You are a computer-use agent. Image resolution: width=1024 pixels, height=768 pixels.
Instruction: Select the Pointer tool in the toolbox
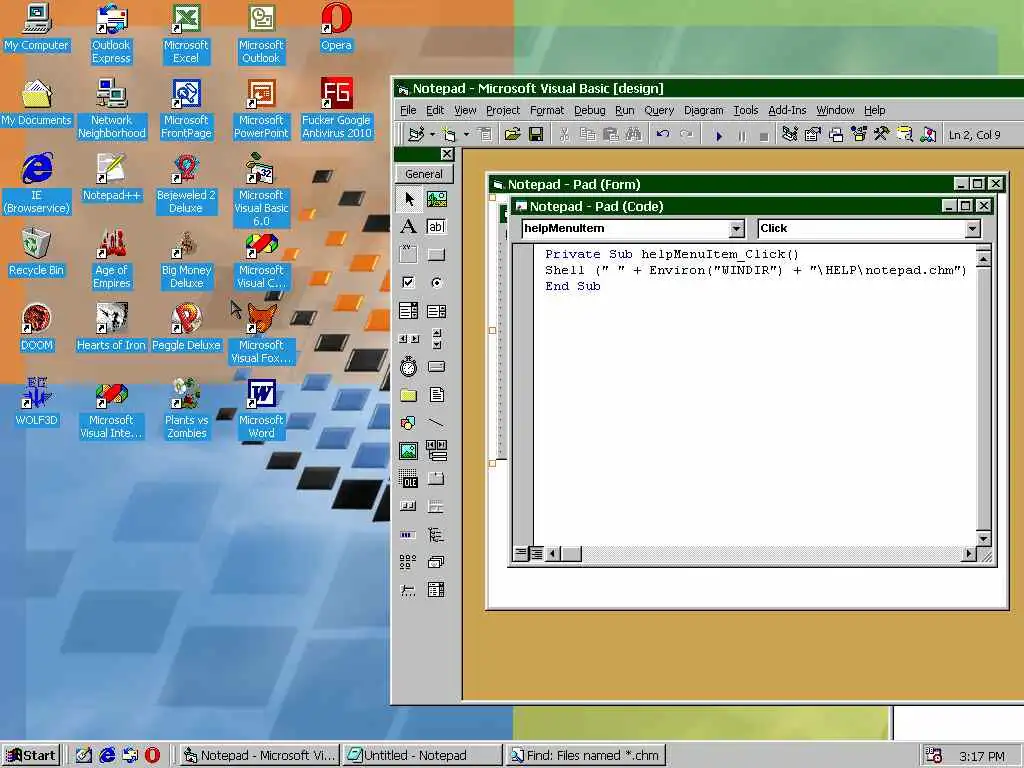(409, 199)
